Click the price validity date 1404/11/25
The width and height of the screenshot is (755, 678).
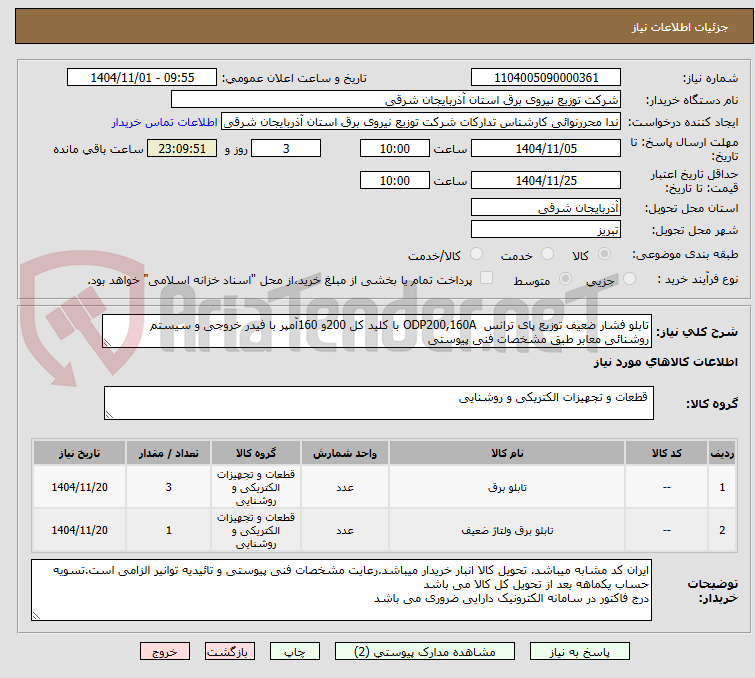tap(546, 180)
